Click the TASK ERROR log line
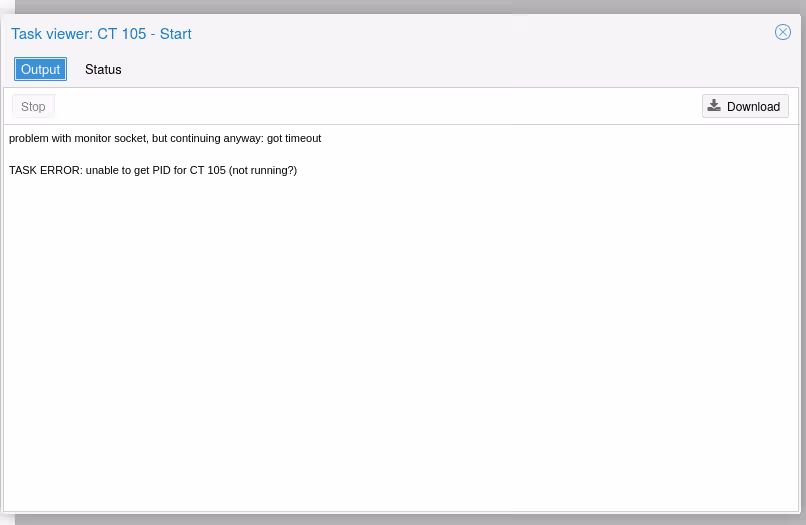Viewport: 806px width, 525px height. click(153, 170)
